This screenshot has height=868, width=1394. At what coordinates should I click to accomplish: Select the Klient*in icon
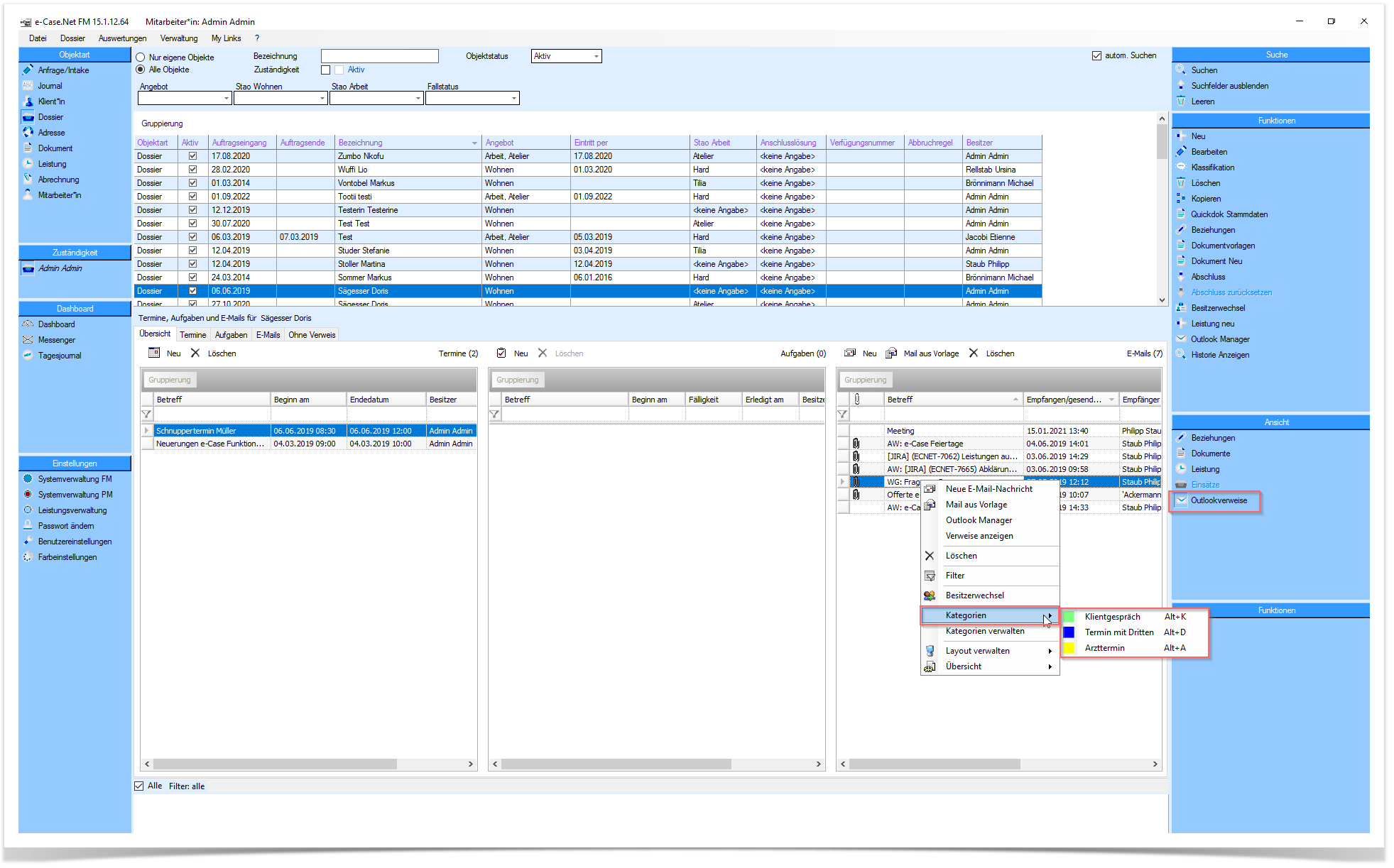click(x=28, y=101)
